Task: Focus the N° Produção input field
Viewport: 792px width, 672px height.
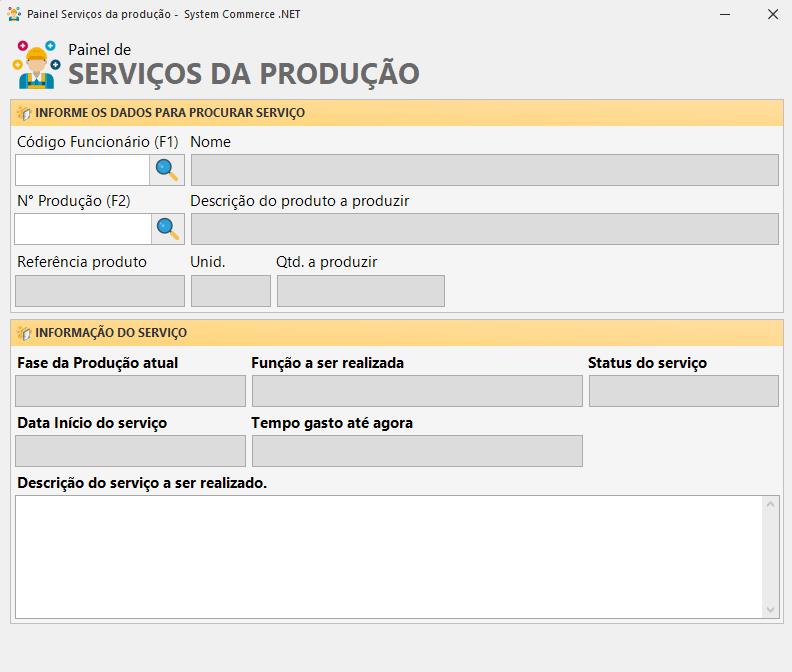Action: click(82, 229)
